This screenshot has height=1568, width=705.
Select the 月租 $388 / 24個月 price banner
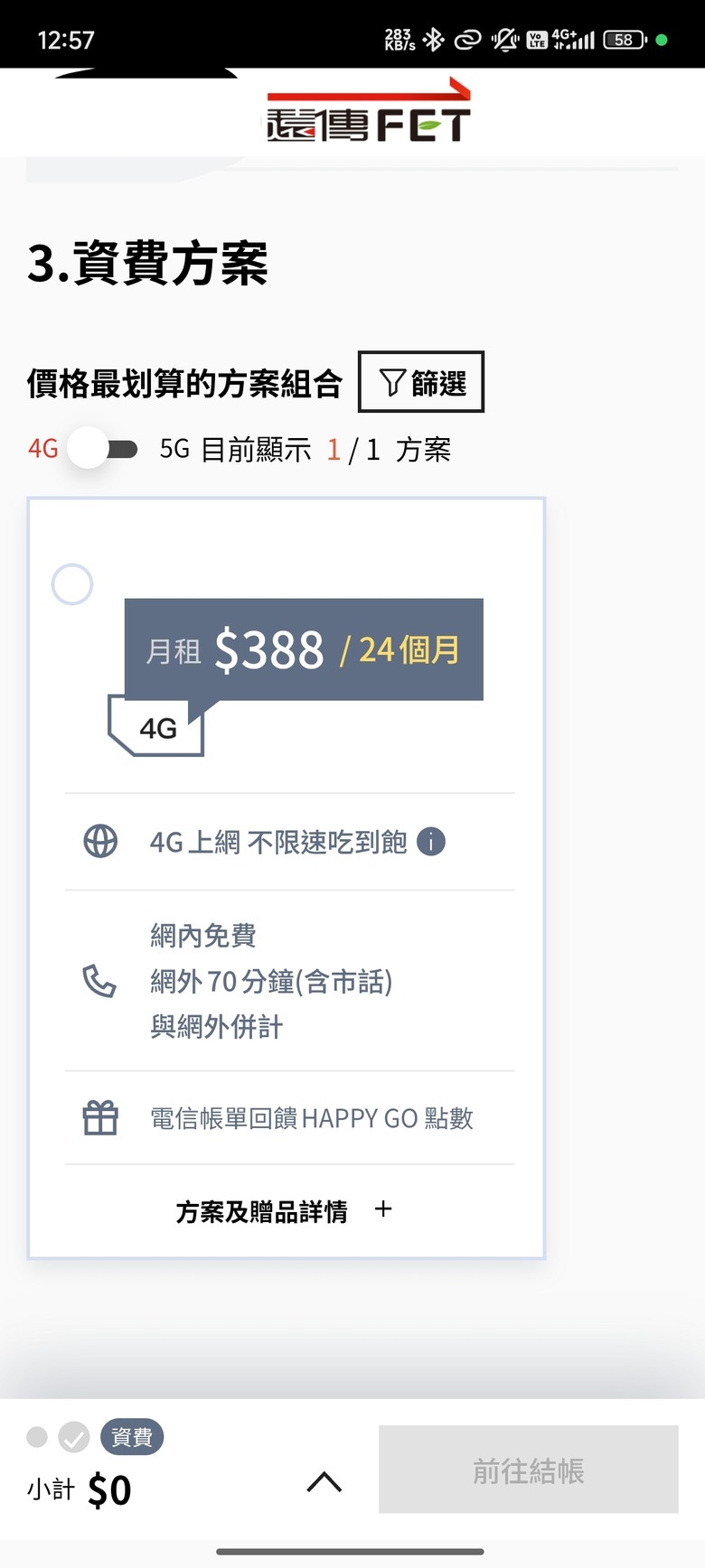coord(304,649)
